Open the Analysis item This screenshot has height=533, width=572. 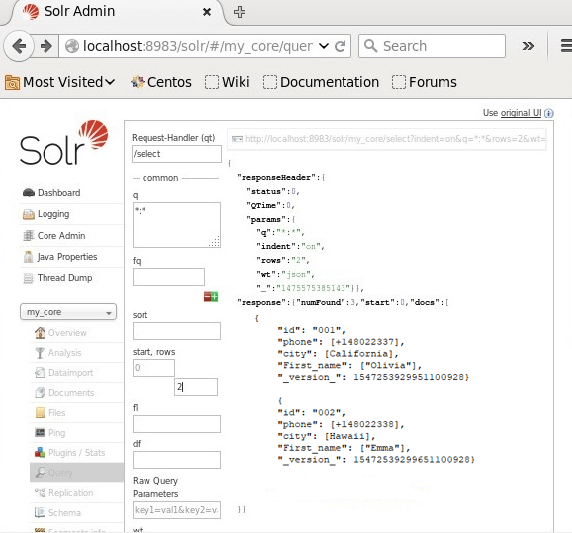(x=65, y=353)
